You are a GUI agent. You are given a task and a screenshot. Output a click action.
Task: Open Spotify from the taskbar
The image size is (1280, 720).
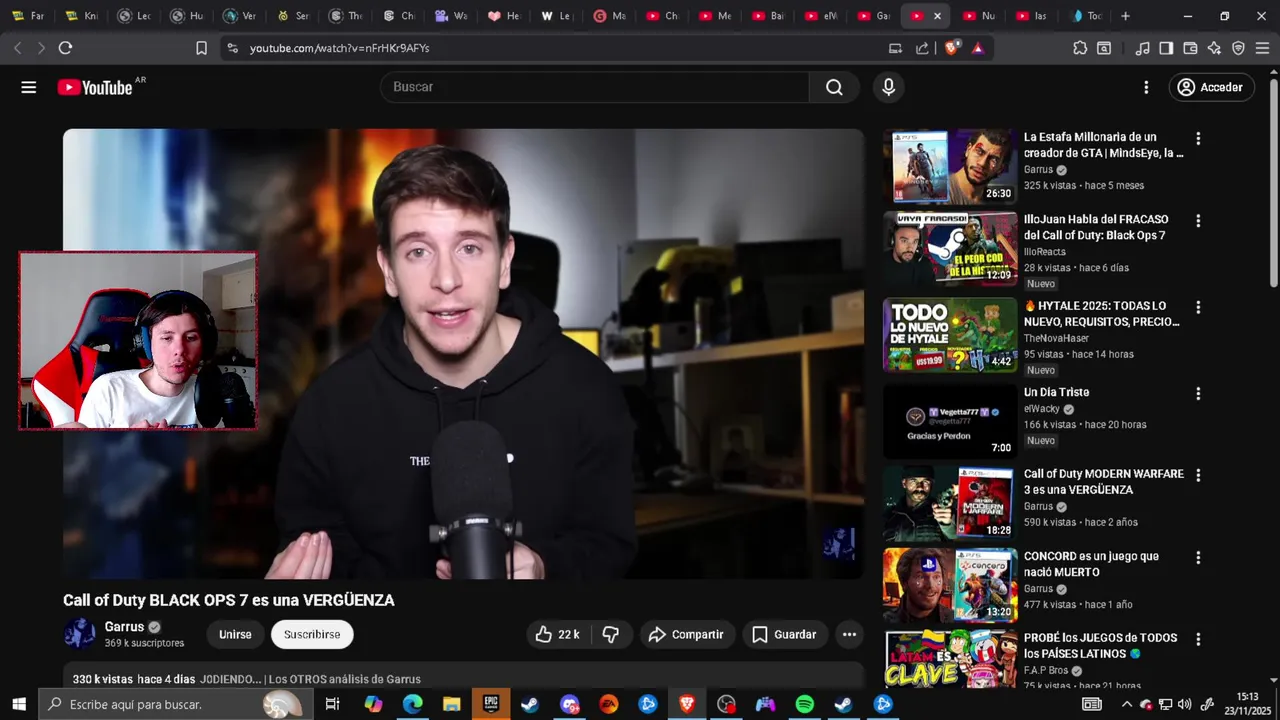(805, 704)
